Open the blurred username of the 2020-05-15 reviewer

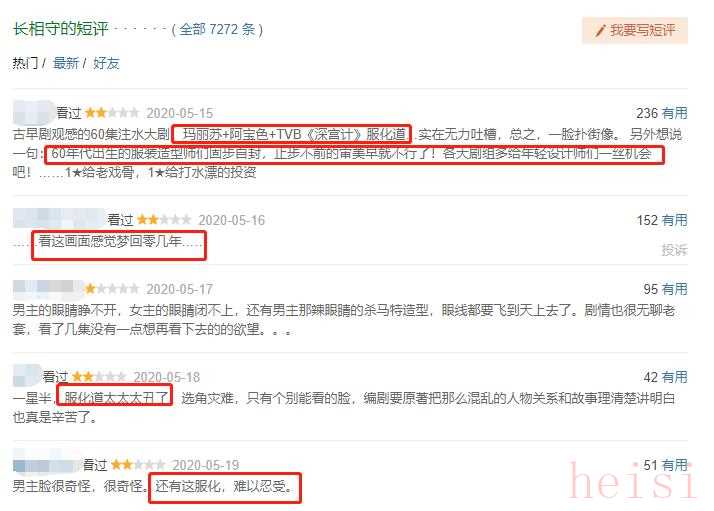click(x=34, y=112)
